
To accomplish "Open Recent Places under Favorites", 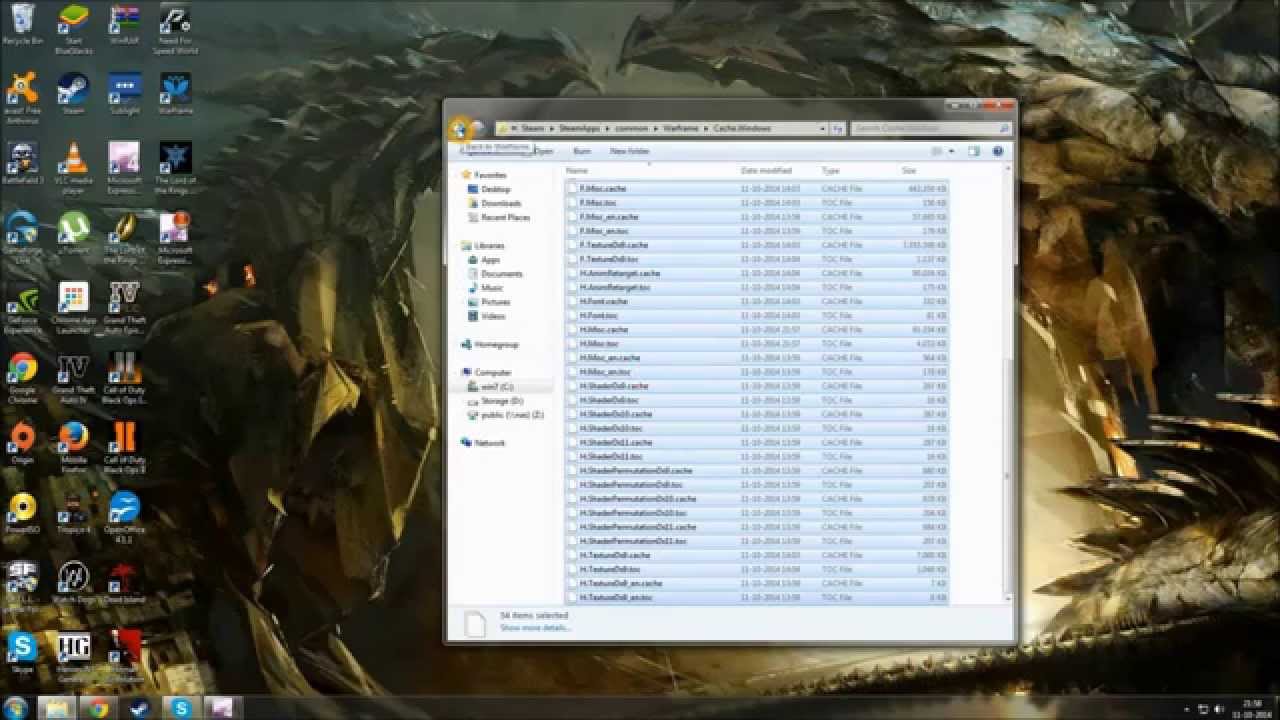I will [x=505, y=217].
